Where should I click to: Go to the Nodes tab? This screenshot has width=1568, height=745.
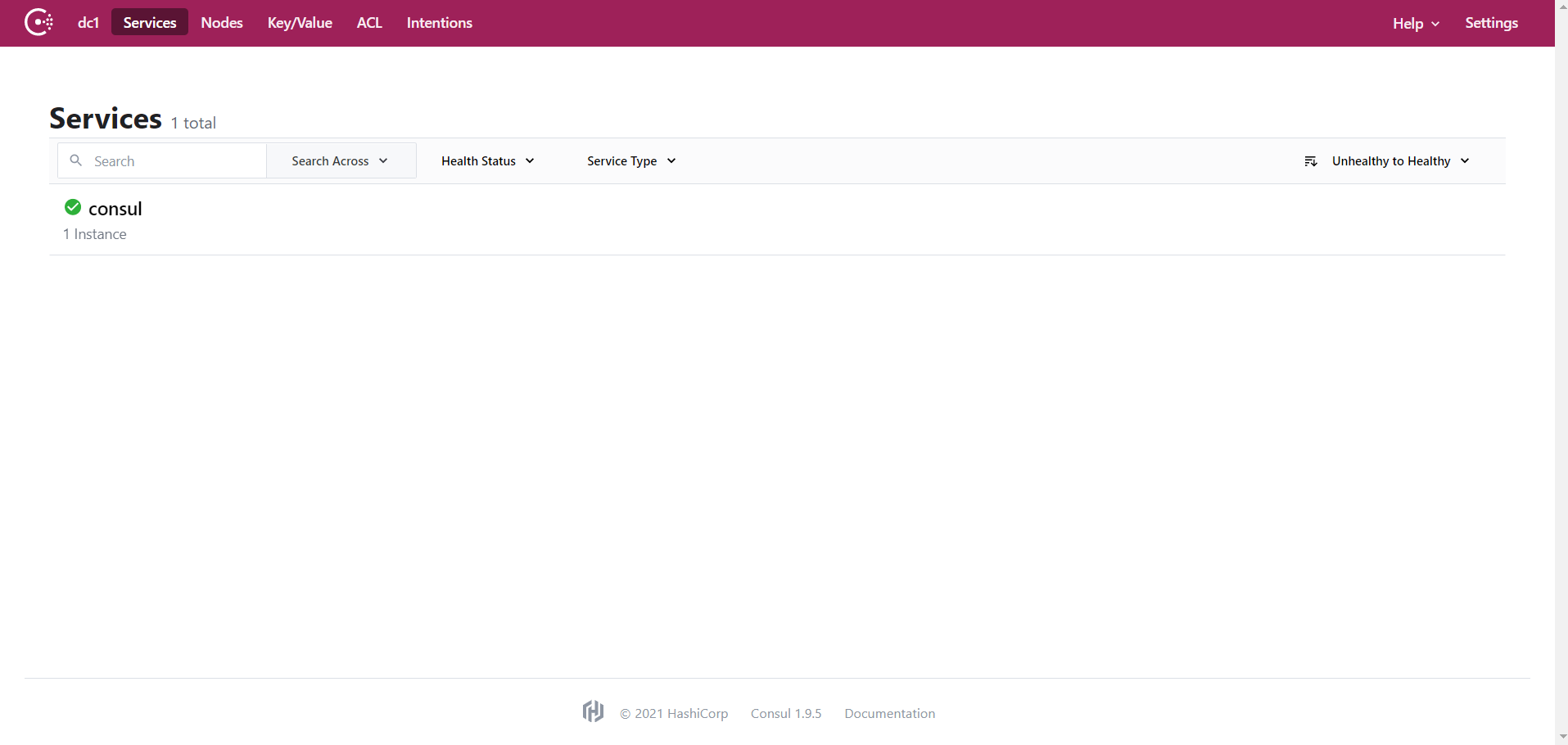222,23
